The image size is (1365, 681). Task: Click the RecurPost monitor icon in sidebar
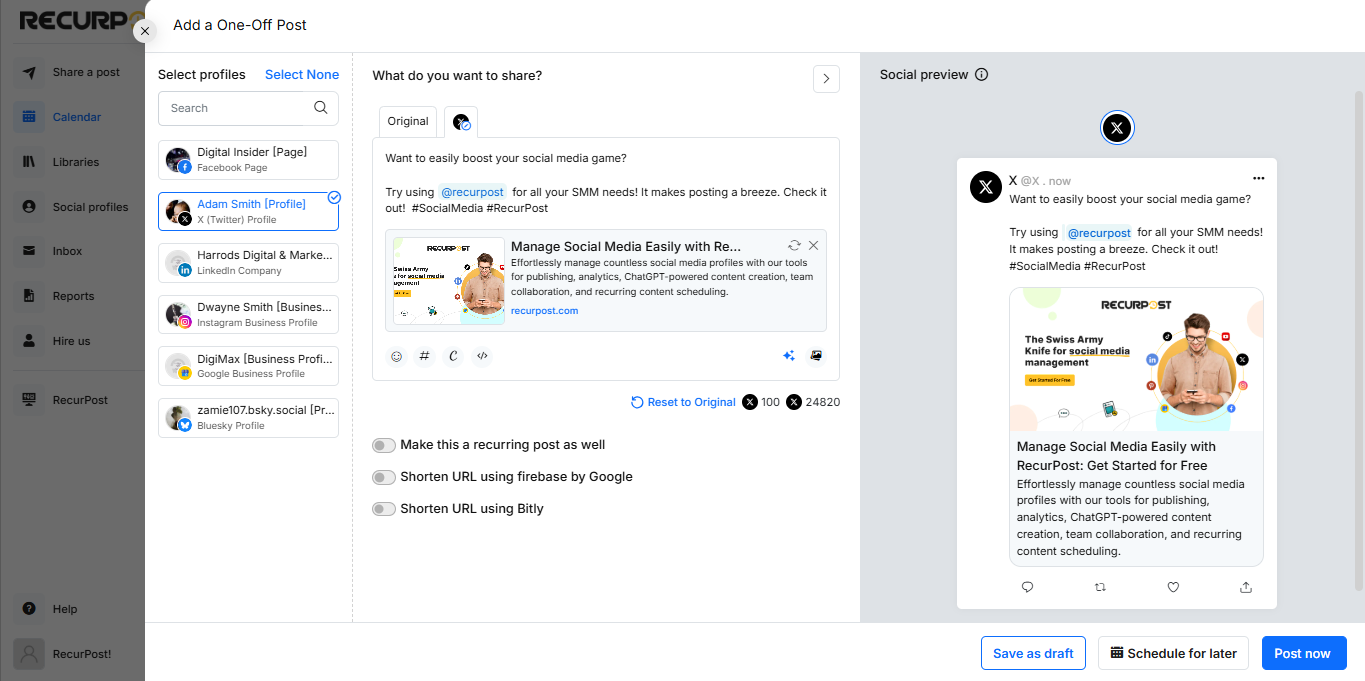coord(29,400)
